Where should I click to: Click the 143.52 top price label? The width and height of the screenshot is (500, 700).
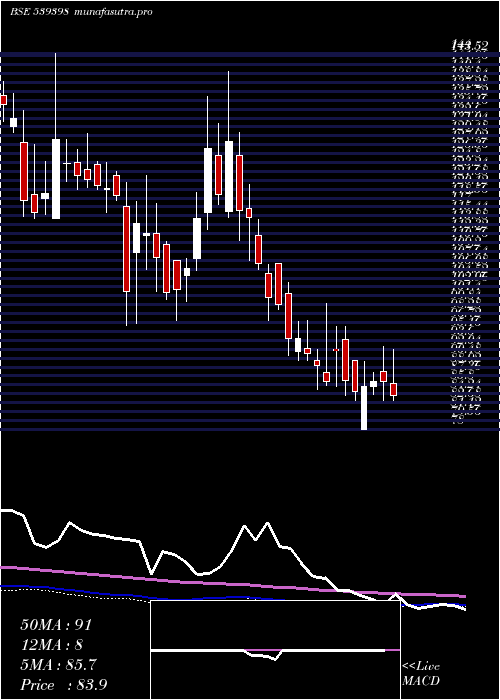click(x=470, y=45)
